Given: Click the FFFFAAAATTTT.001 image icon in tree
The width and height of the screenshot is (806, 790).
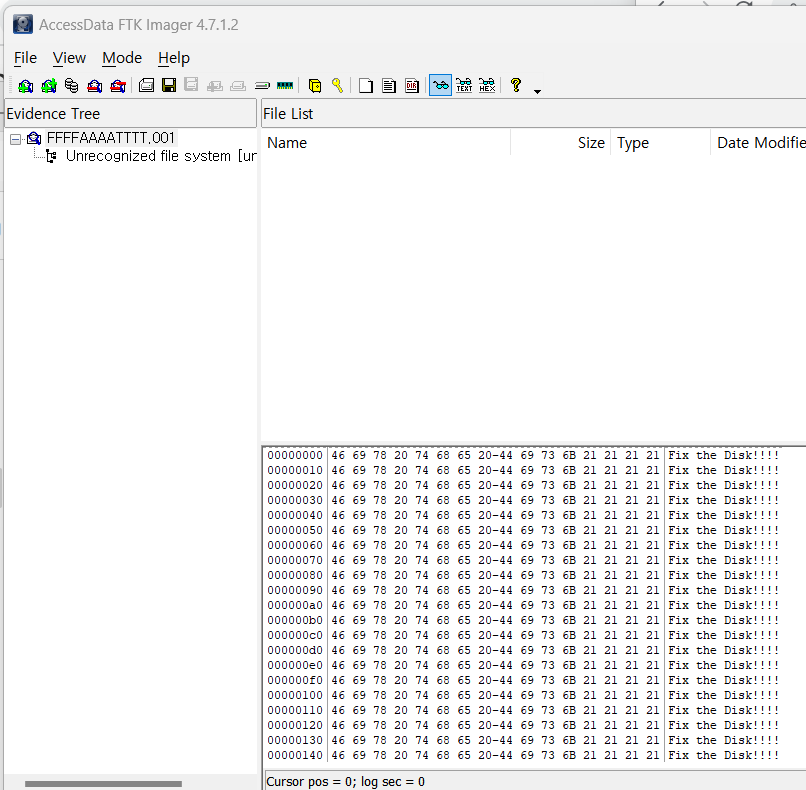Looking at the screenshot, I should click(34, 138).
